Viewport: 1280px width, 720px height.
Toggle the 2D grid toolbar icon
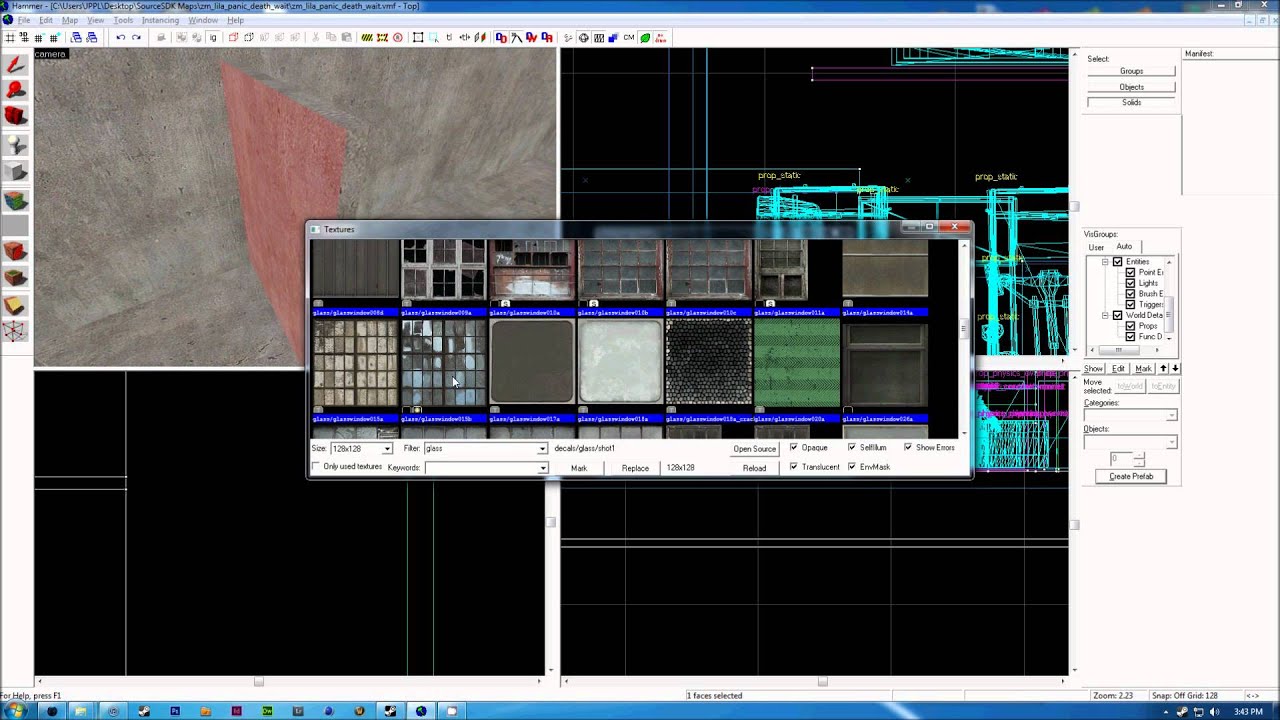click(x=10, y=38)
